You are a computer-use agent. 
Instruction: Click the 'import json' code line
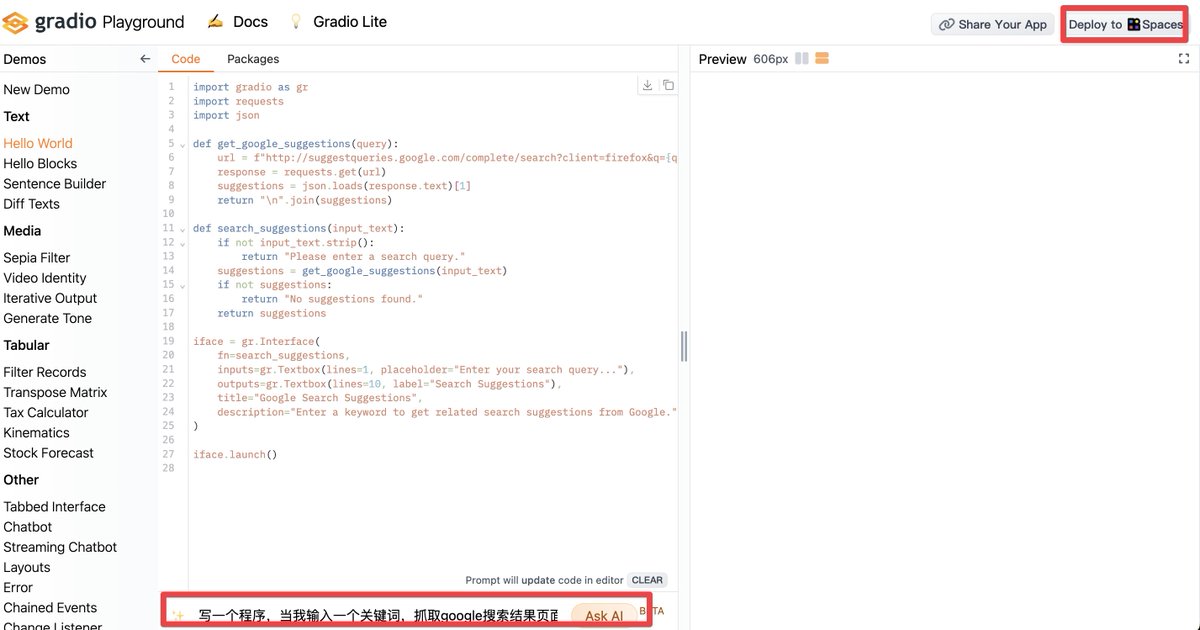point(226,115)
